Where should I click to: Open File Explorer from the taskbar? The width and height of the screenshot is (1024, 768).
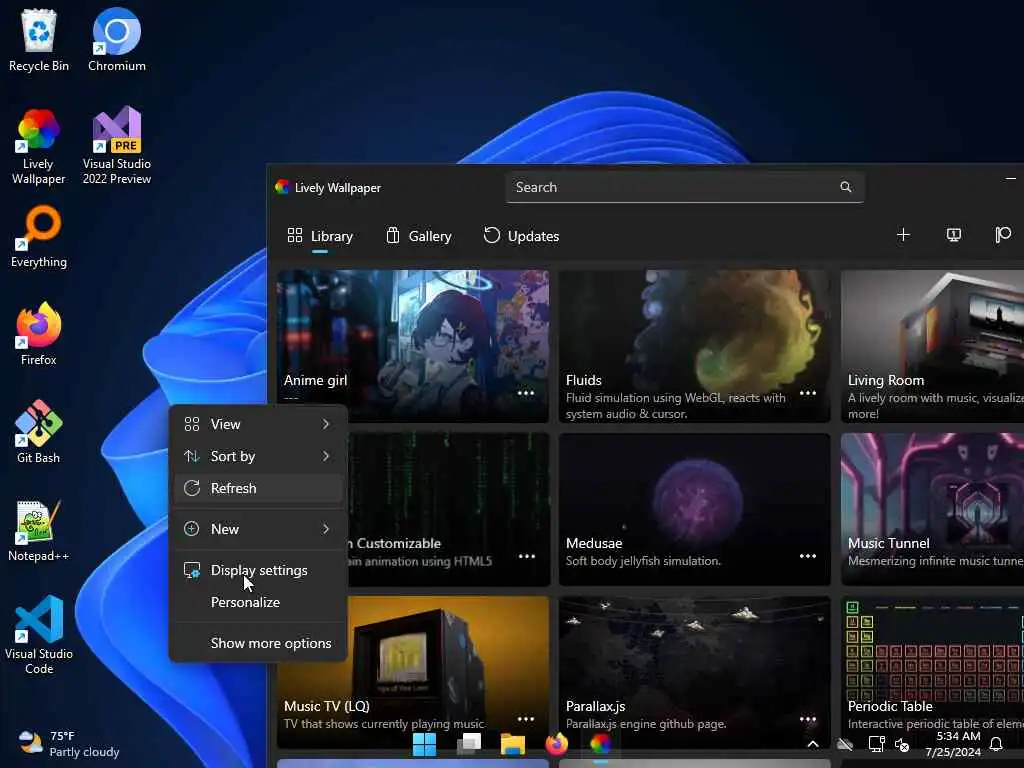(513, 744)
